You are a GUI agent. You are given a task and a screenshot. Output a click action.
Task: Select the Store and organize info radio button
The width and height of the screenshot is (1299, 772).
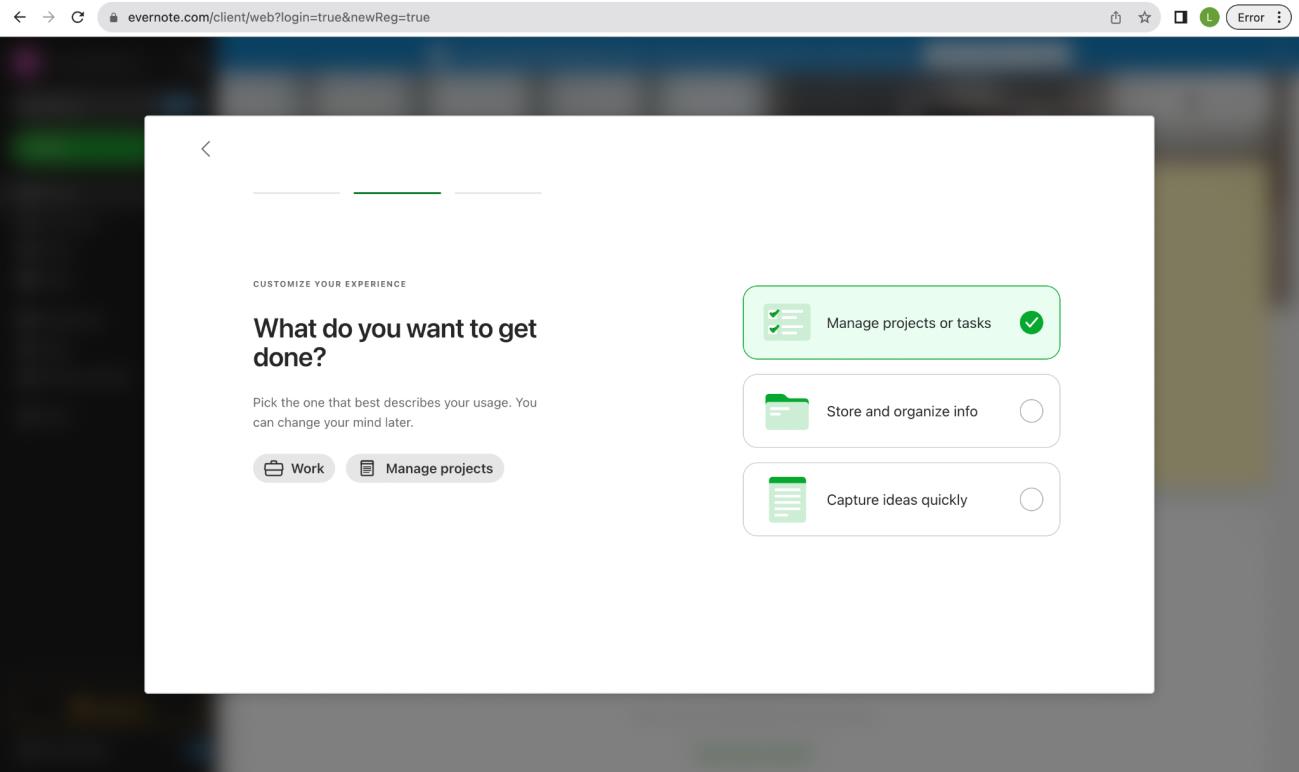[x=1031, y=411]
